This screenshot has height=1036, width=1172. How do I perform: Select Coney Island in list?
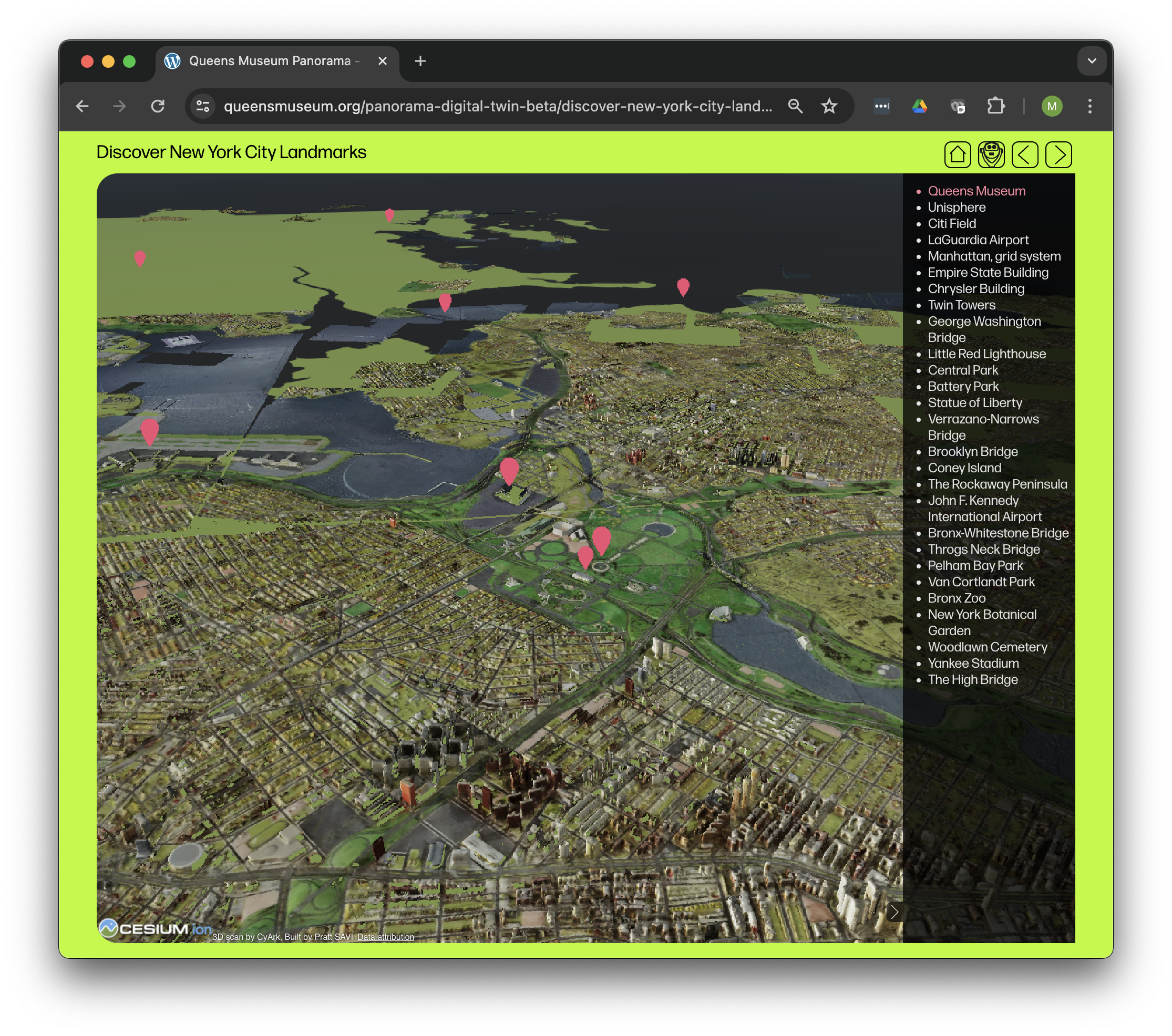coord(964,468)
